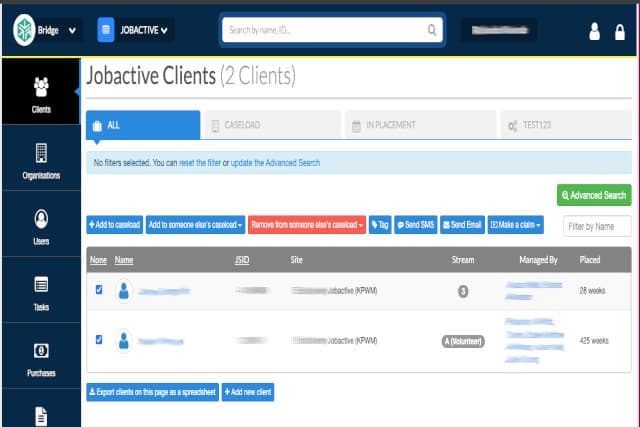The width and height of the screenshot is (640, 427).
Task: Click the search magnifier icon
Action: (x=432, y=31)
